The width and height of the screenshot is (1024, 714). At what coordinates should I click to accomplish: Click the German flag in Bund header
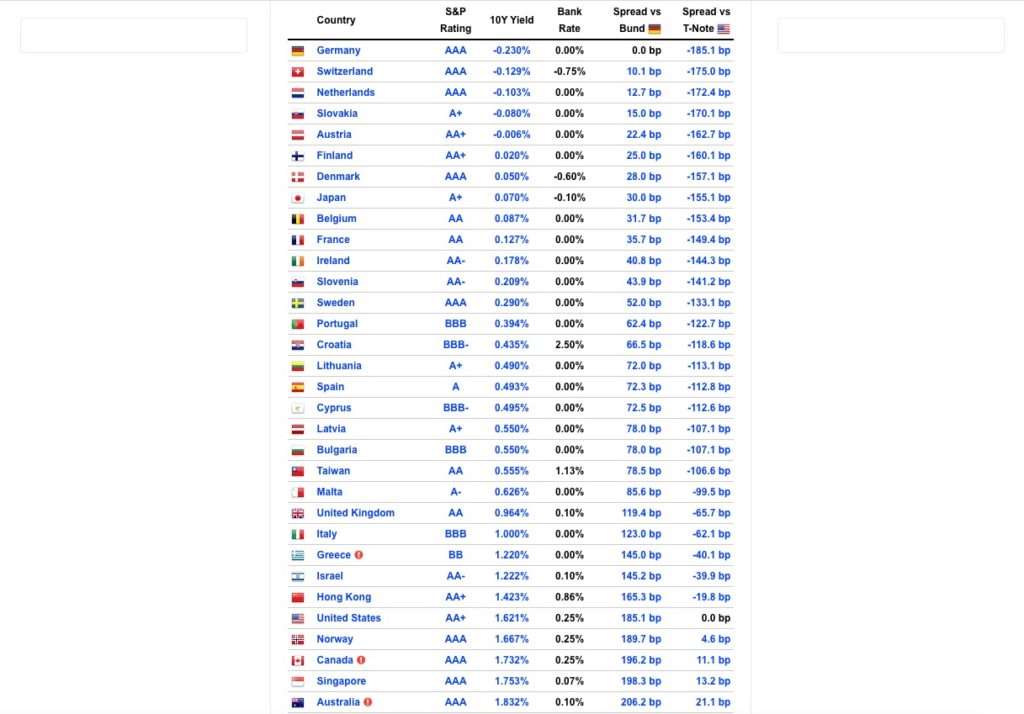(654, 29)
